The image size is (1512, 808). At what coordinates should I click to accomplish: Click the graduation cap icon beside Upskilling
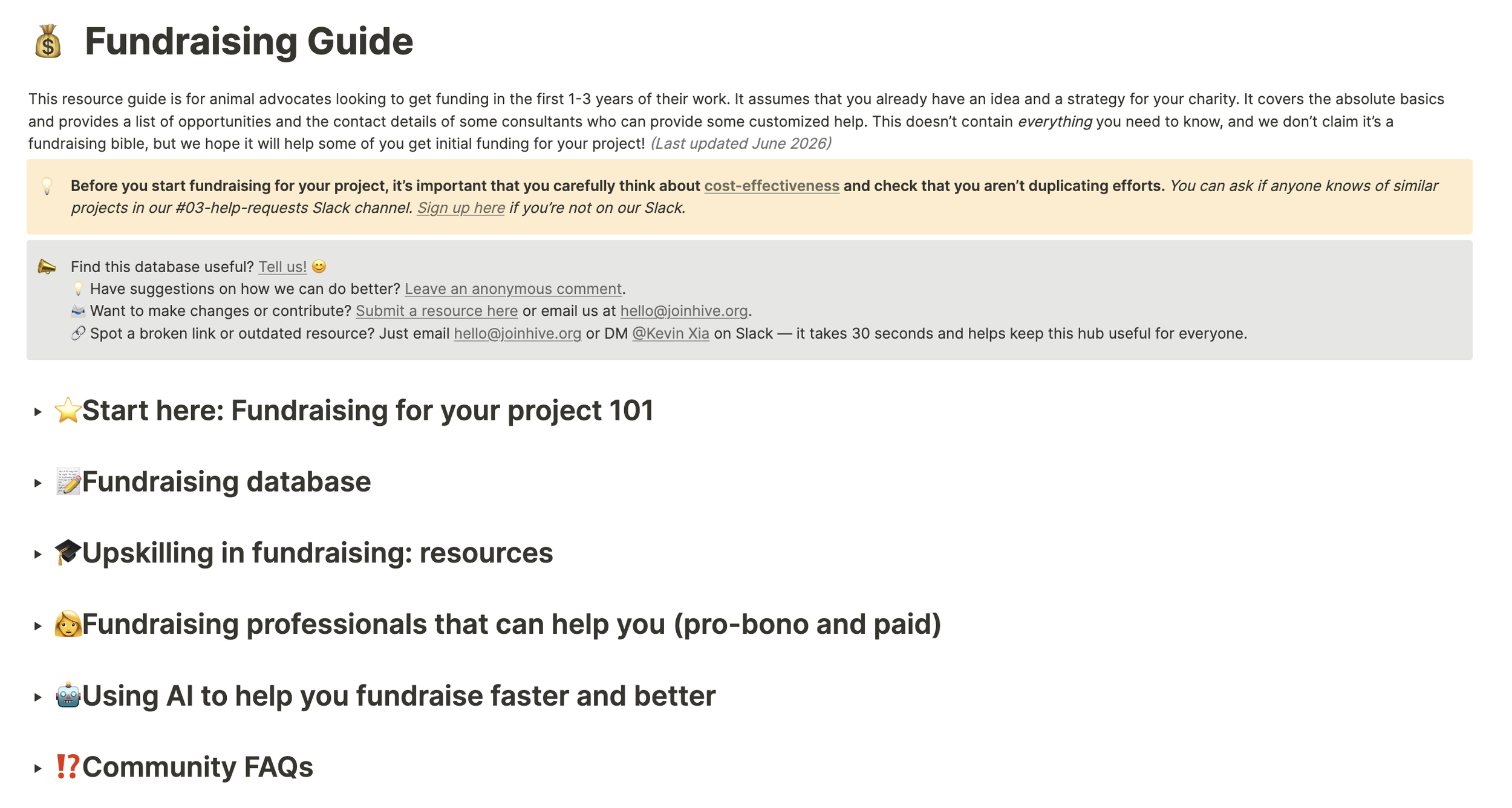point(68,553)
